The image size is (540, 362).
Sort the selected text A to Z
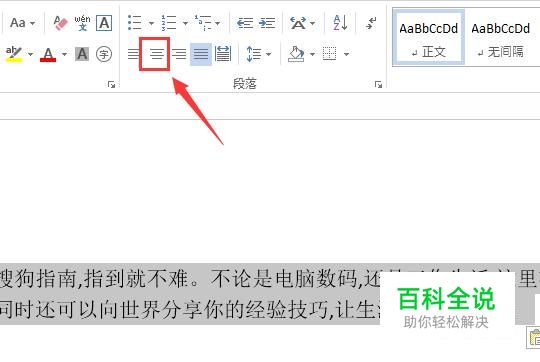(x=340, y=23)
